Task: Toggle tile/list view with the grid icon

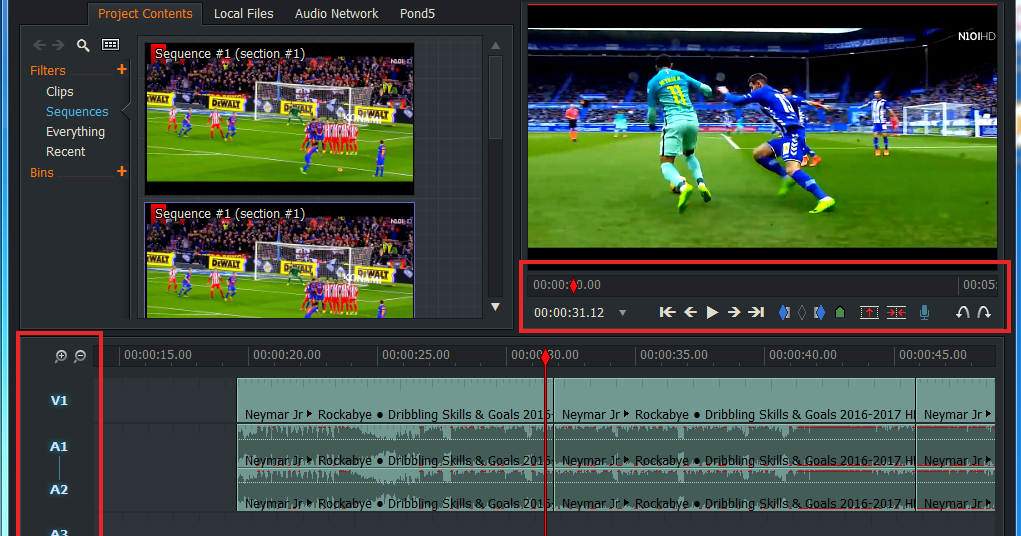Action: 111,44
